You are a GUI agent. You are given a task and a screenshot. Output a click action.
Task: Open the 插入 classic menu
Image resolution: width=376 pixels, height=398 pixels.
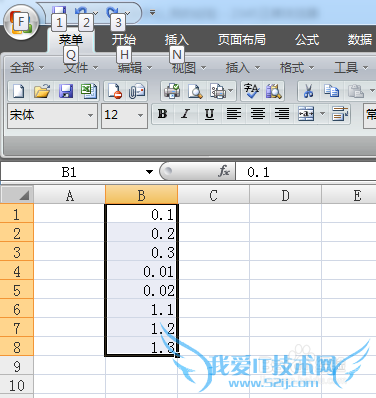point(243,68)
